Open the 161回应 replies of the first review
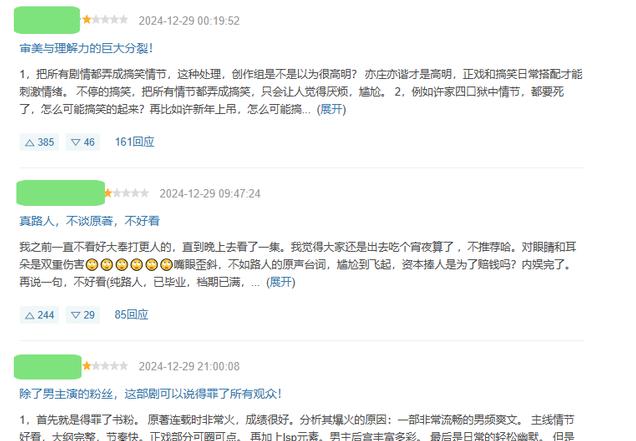The height and width of the screenshot is (441, 636). (135, 142)
